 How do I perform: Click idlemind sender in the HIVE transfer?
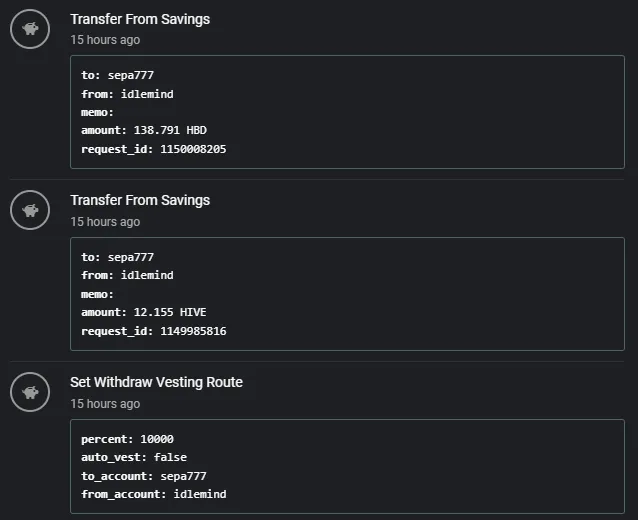tap(147, 275)
